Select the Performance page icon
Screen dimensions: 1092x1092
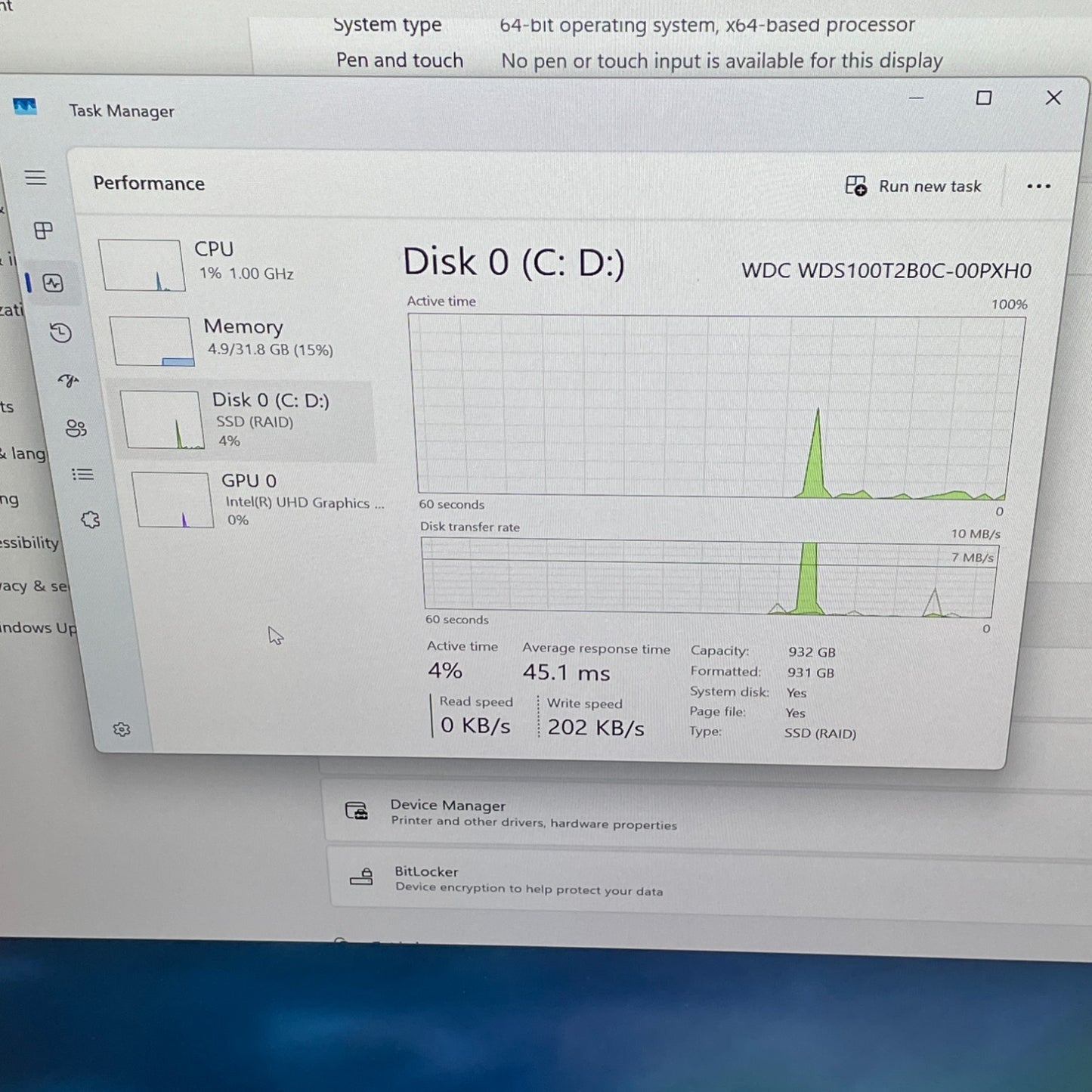click(x=53, y=283)
